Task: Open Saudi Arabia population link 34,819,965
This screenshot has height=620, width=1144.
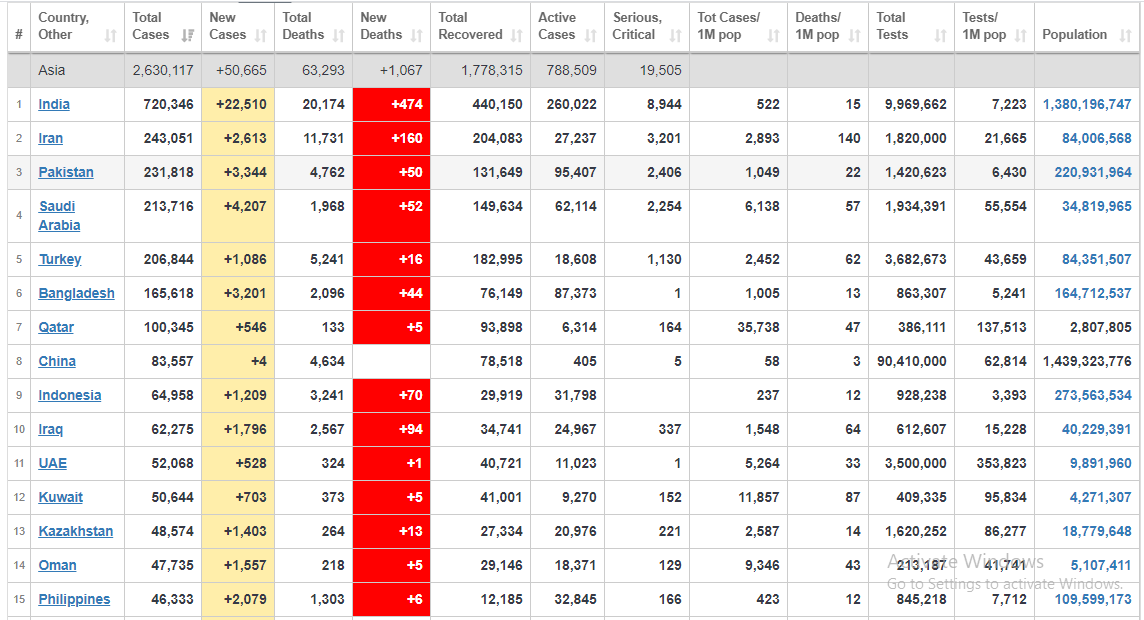Action: (x=1097, y=206)
